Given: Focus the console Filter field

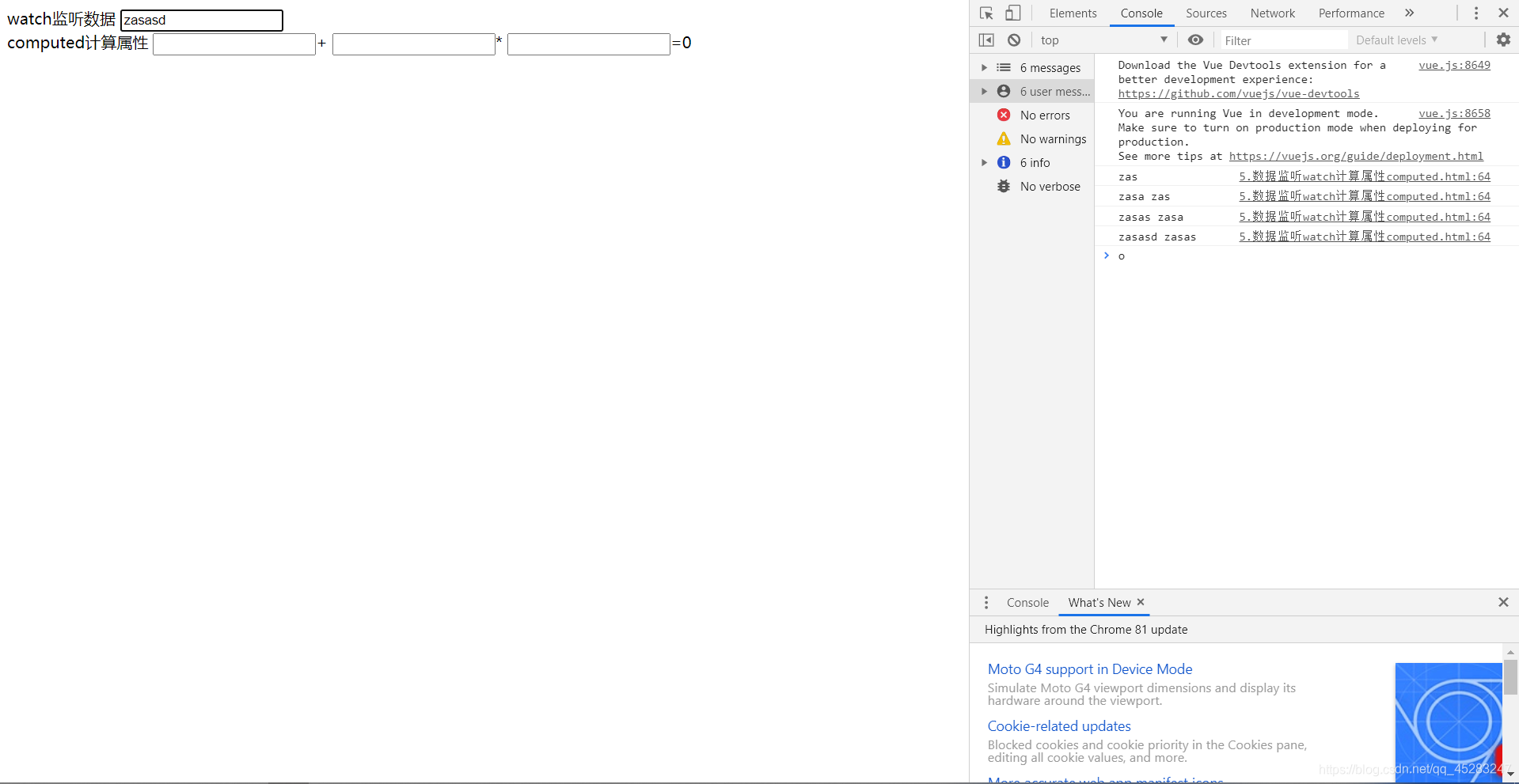Looking at the screenshot, I should click(x=1282, y=40).
